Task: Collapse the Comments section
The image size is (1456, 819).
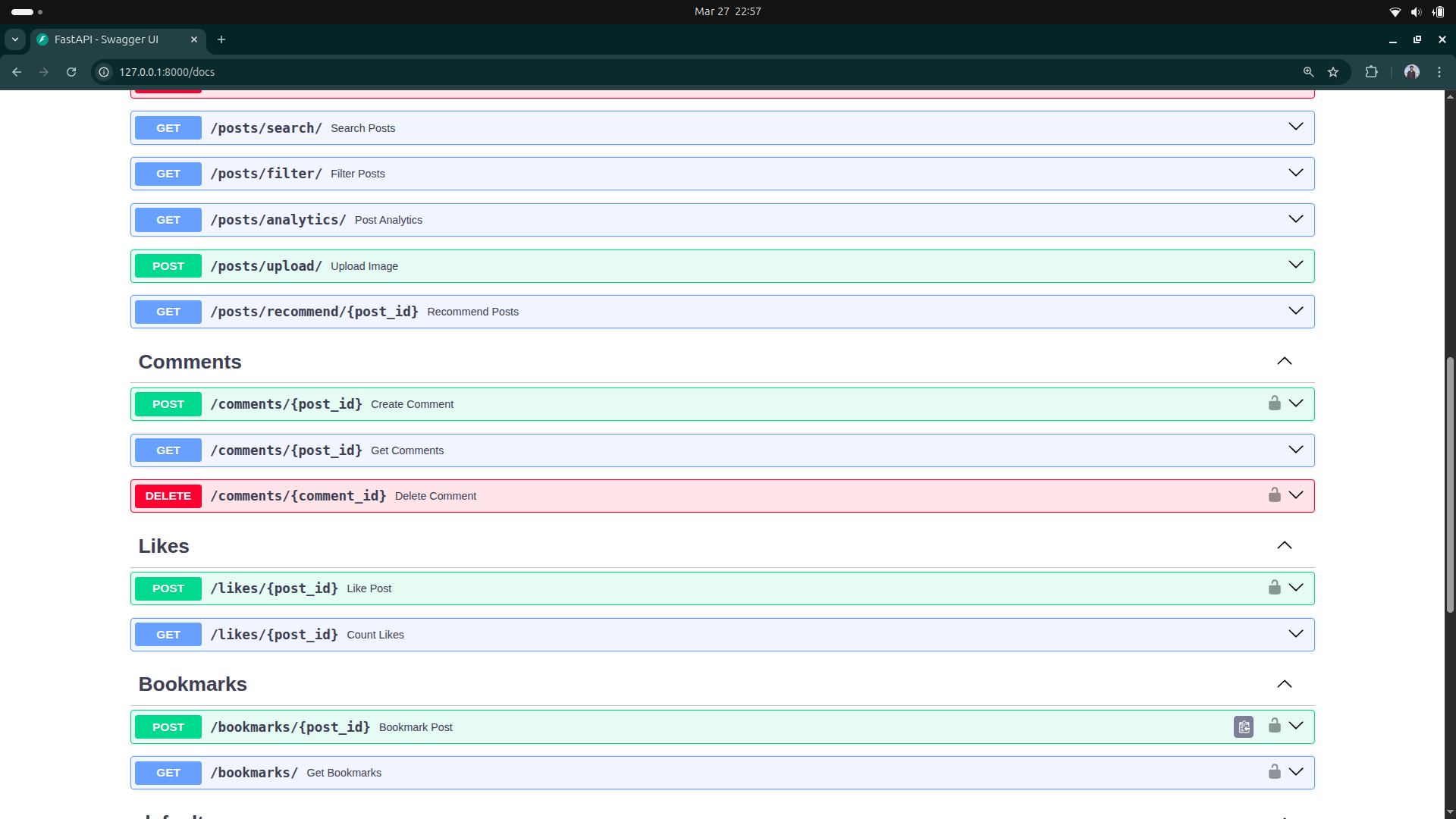Action: tap(1284, 362)
